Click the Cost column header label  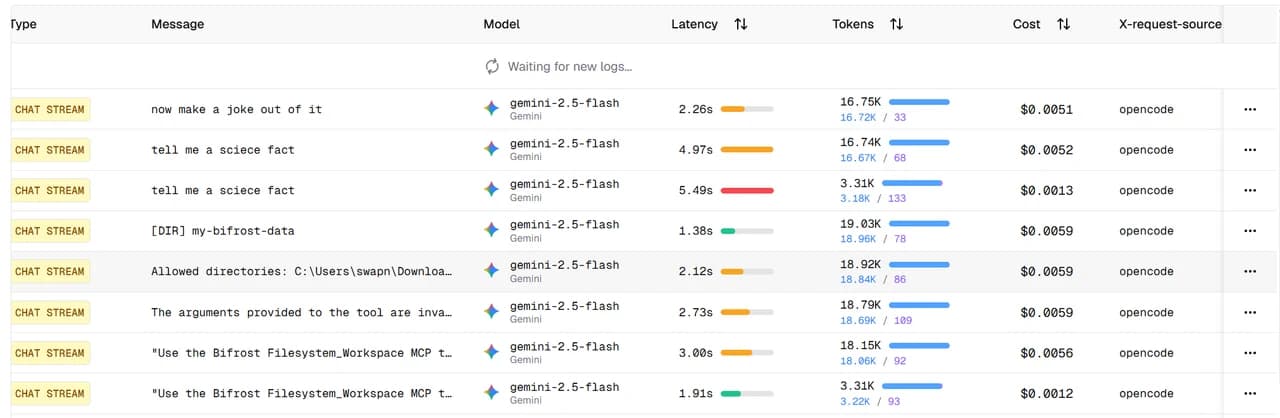pos(1026,24)
